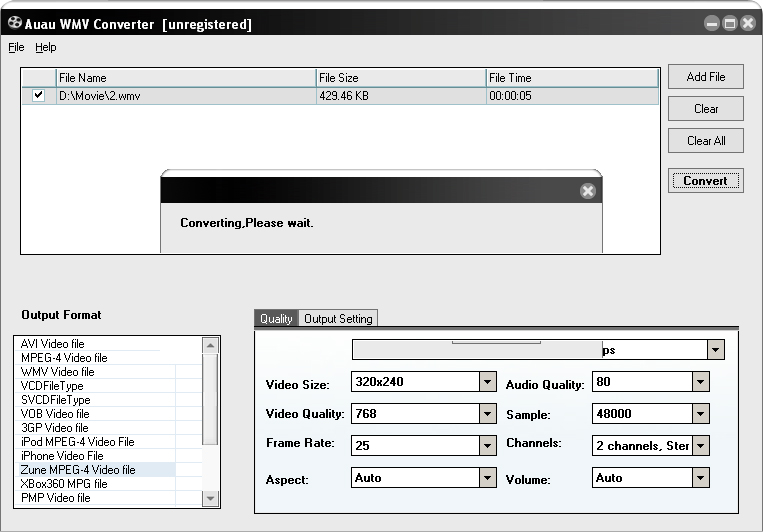Click the 80 Audio Quality field
This screenshot has width=763, height=532.
point(642,382)
